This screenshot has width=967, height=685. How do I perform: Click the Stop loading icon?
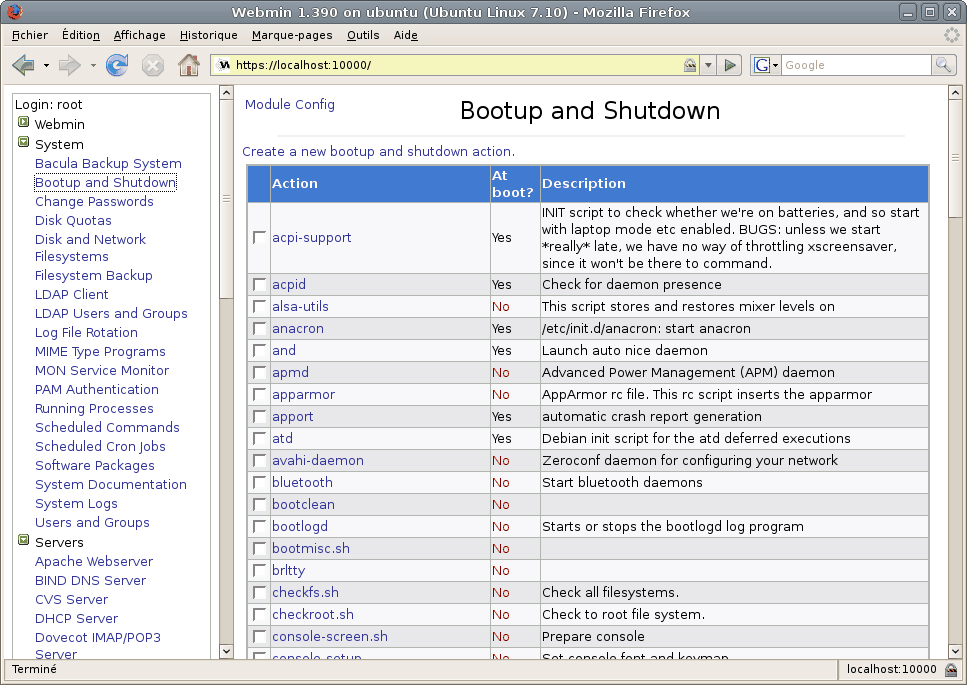(152, 65)
